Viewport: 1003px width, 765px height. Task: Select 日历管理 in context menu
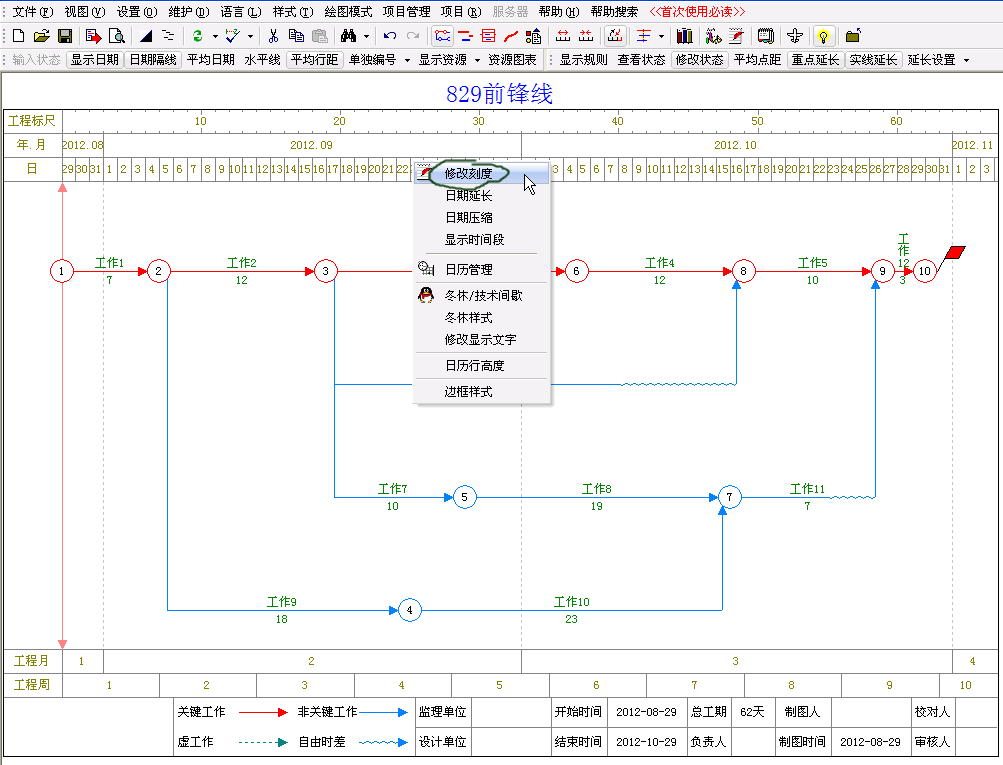[481, 269]
